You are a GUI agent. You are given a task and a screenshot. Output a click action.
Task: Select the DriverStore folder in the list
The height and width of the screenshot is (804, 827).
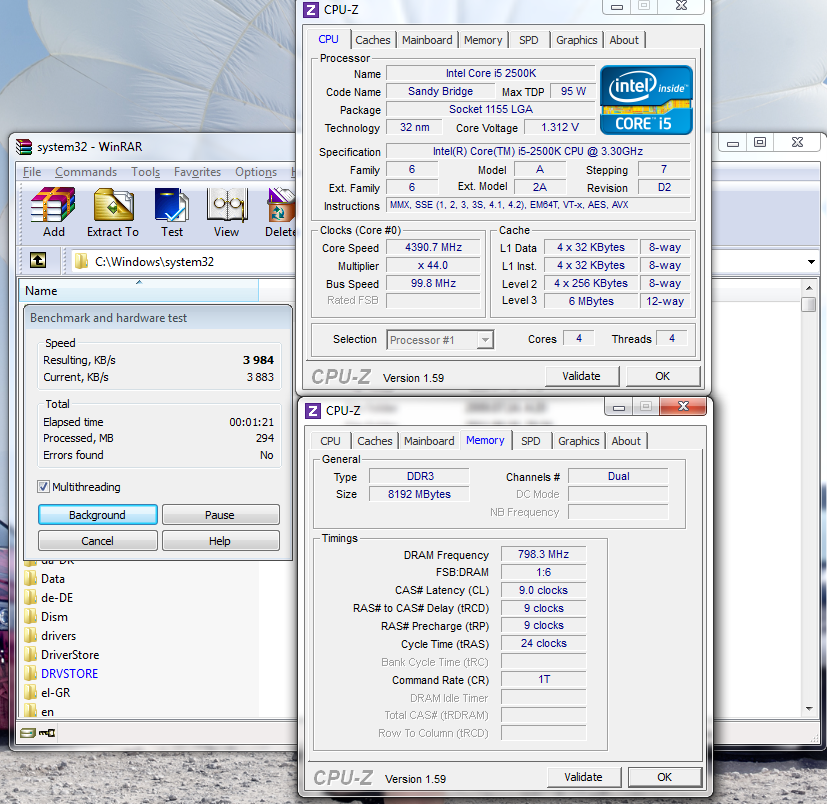point(70,655)
